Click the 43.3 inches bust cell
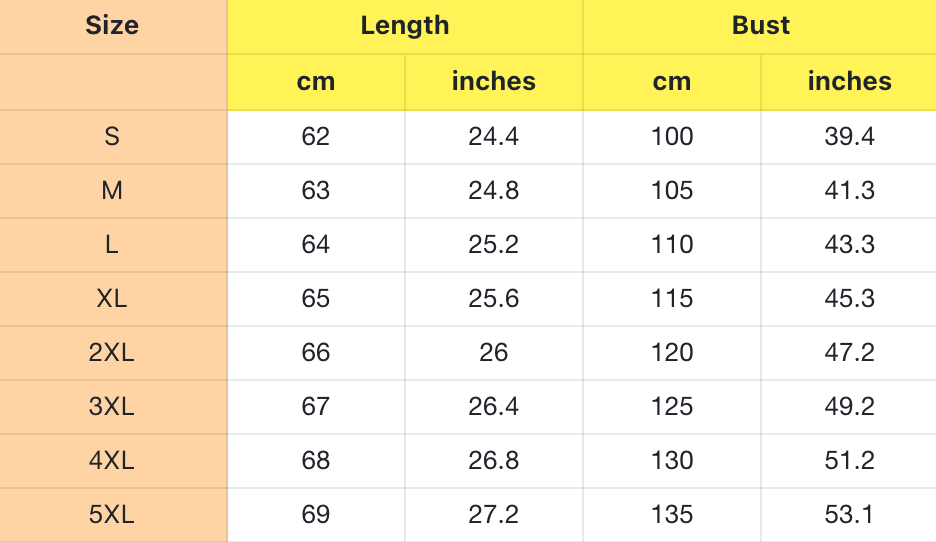The image size is (936, 542). [849, 245]
